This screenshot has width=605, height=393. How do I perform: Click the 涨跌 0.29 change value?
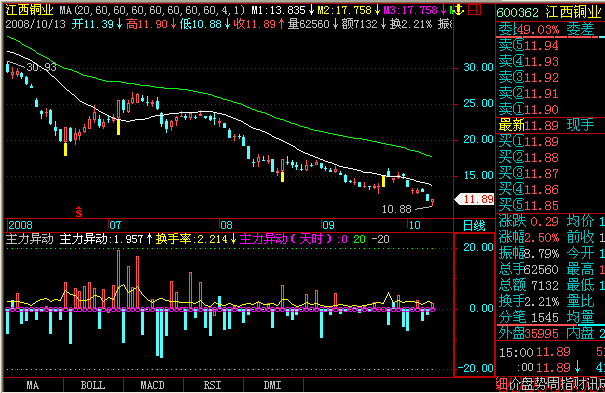(x=529, y=221)
